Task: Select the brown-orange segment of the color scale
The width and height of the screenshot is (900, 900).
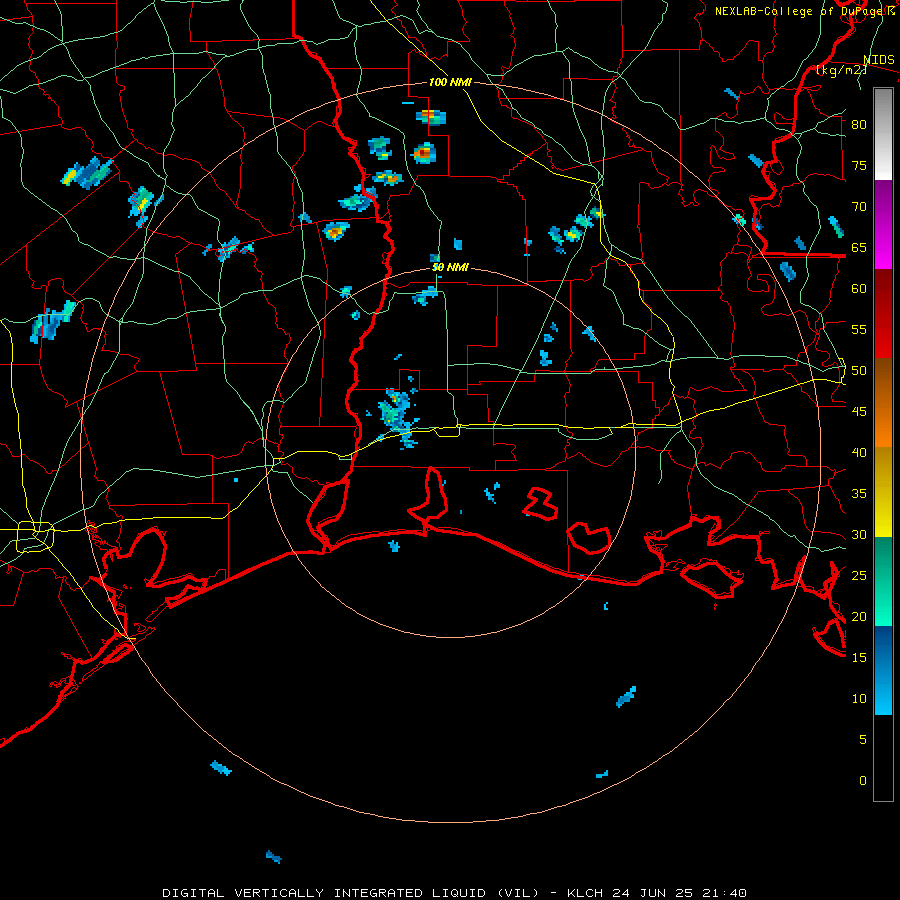Action: tap(883, 402)
